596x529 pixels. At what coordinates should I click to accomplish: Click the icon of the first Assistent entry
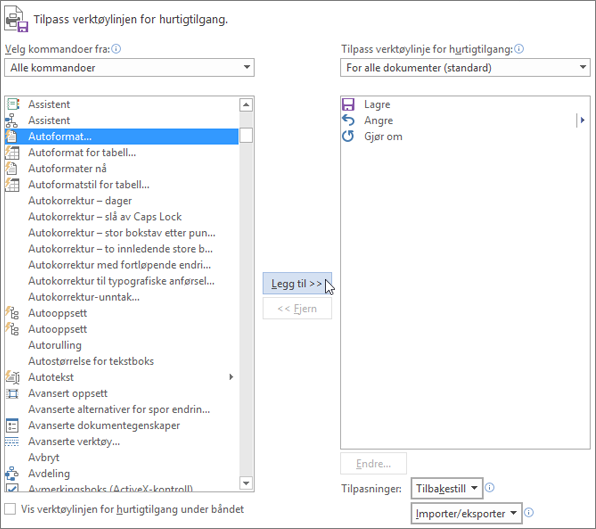[x=13, y=104]
